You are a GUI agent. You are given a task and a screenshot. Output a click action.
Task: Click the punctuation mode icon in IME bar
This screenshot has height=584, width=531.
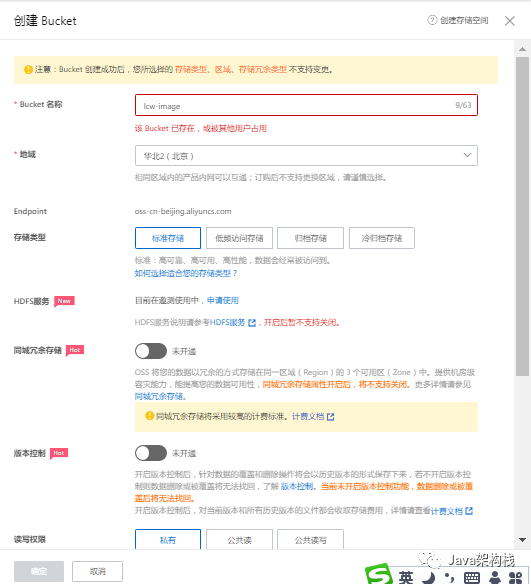[x=450, y=577]
